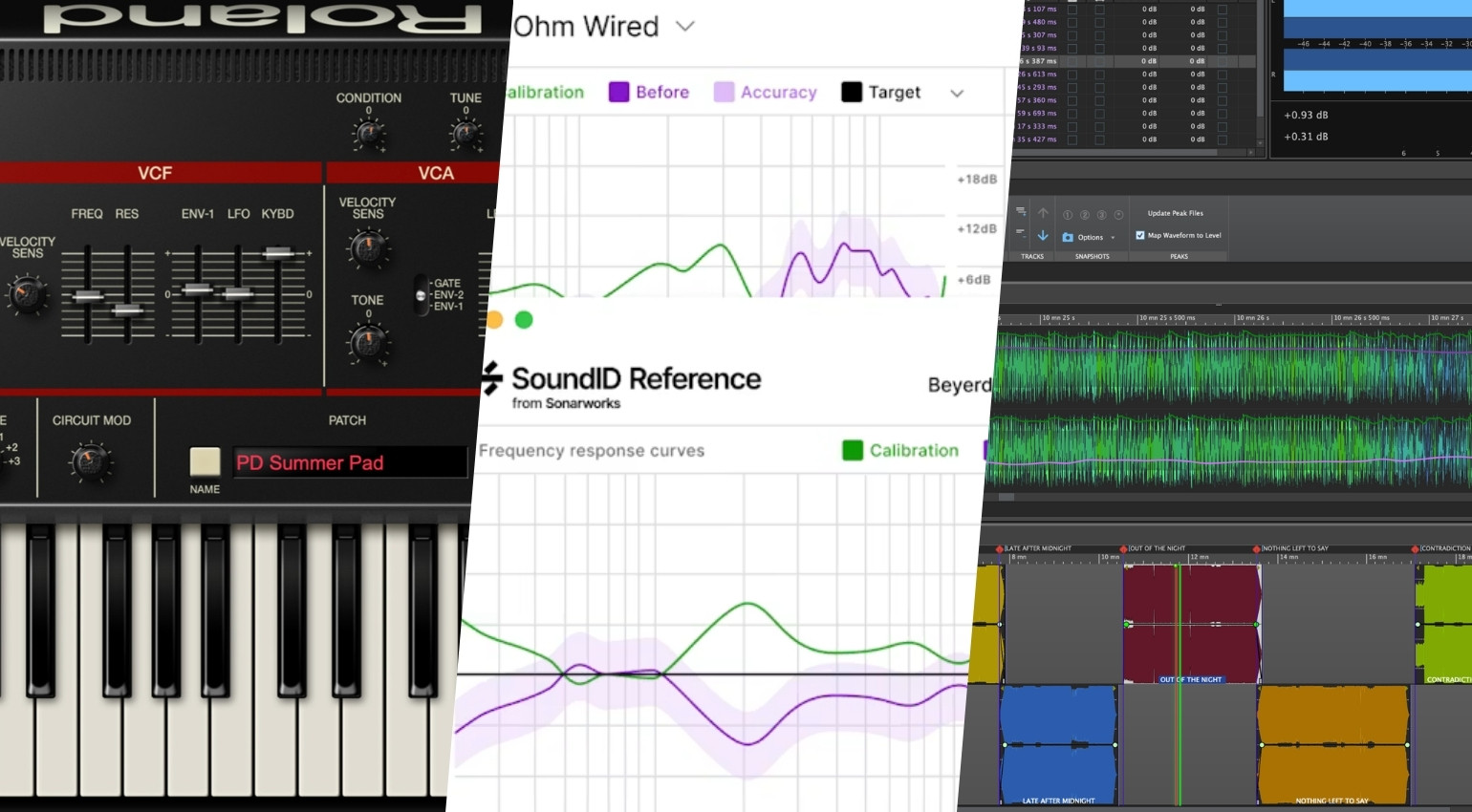Click the VCF VELOCITY SENS knob
This screenshot has height=812, width=1472.
(27, 294)
